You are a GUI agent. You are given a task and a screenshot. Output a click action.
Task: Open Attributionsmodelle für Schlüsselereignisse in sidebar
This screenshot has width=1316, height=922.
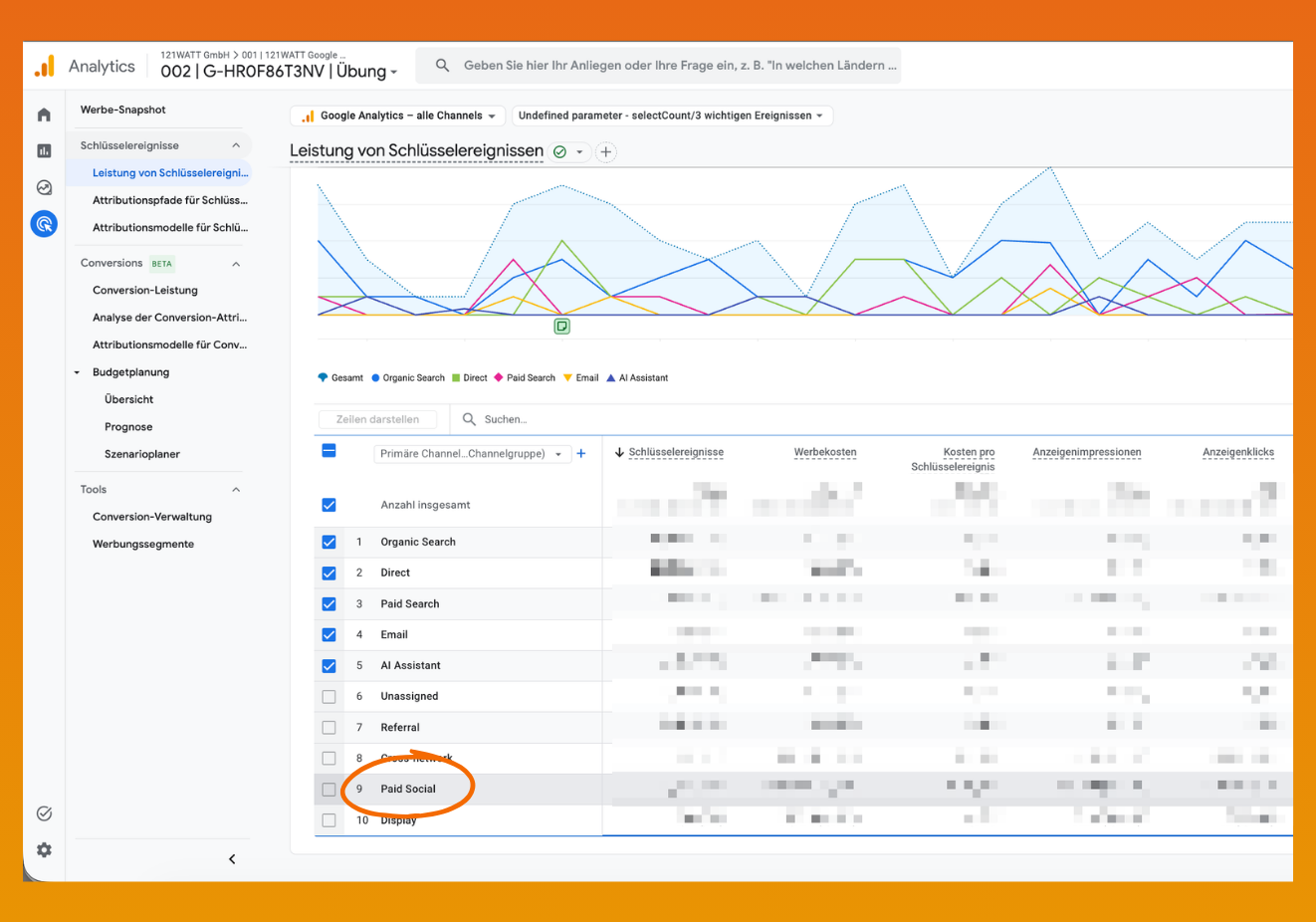[x=170, y=227]
